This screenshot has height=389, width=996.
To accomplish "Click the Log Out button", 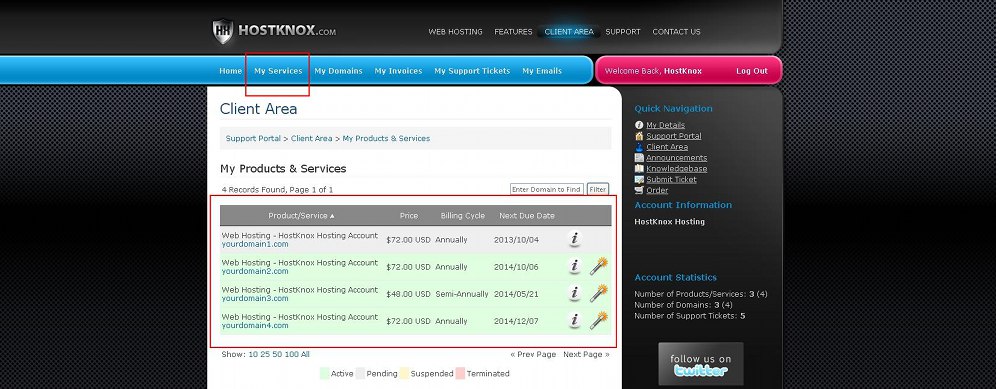I will [x=752, y=71].
